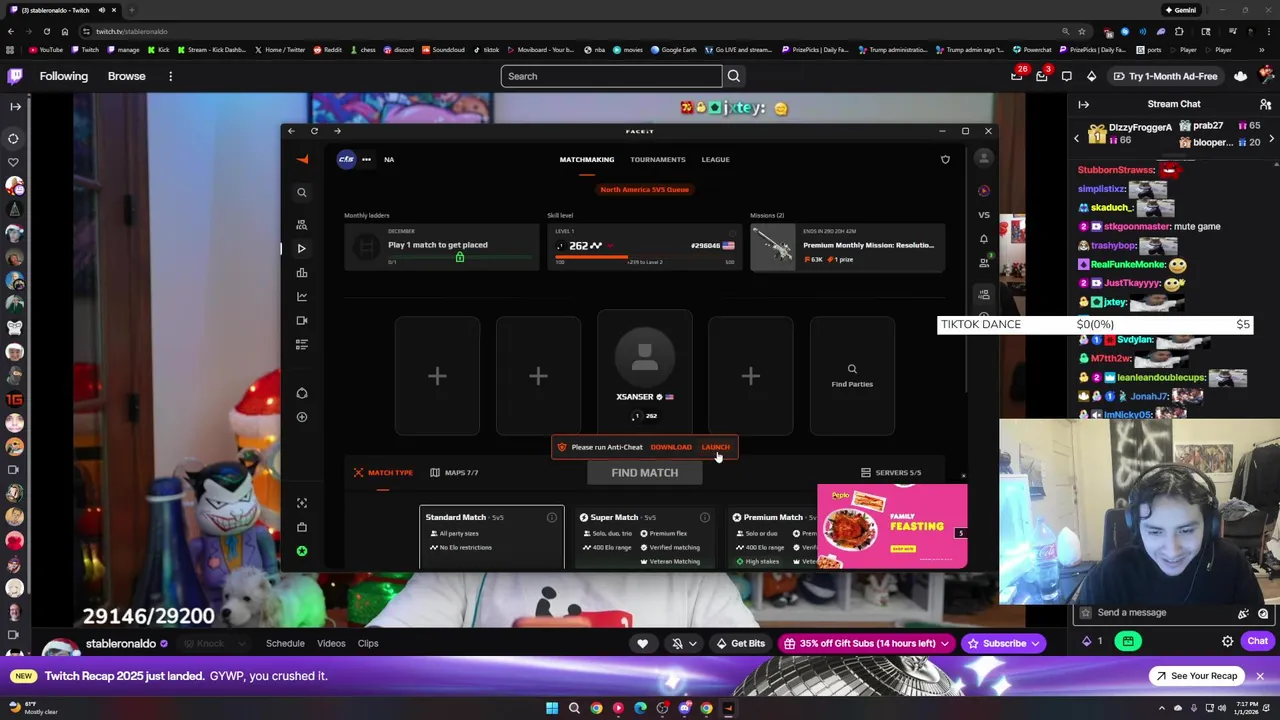Viewport: 1280px width, 720px height.
Task: Open the chat community users icon
Action: pyautogui.click(x=1265, y=104)
